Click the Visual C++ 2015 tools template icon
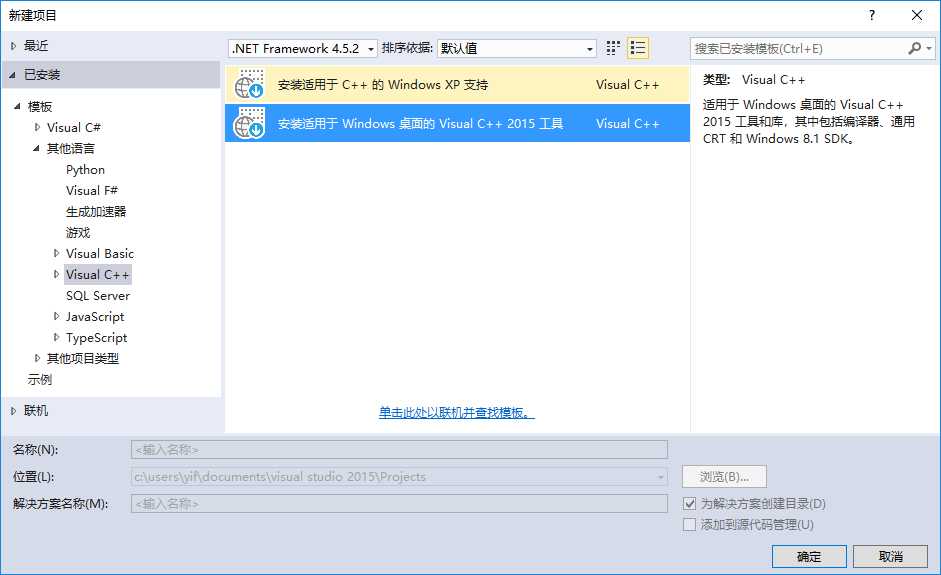Screen dimensions: 941x575 point(249,123)
